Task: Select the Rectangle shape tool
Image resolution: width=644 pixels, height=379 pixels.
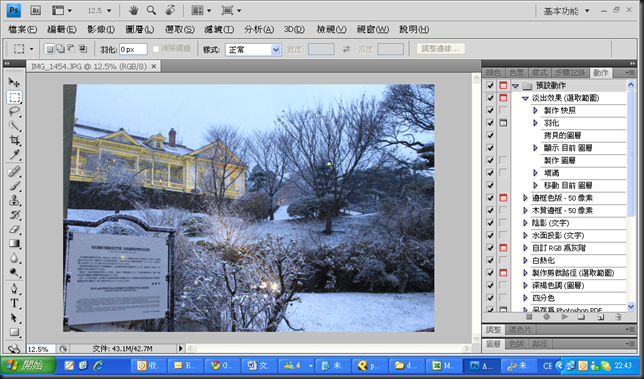Action: point(14,332)
